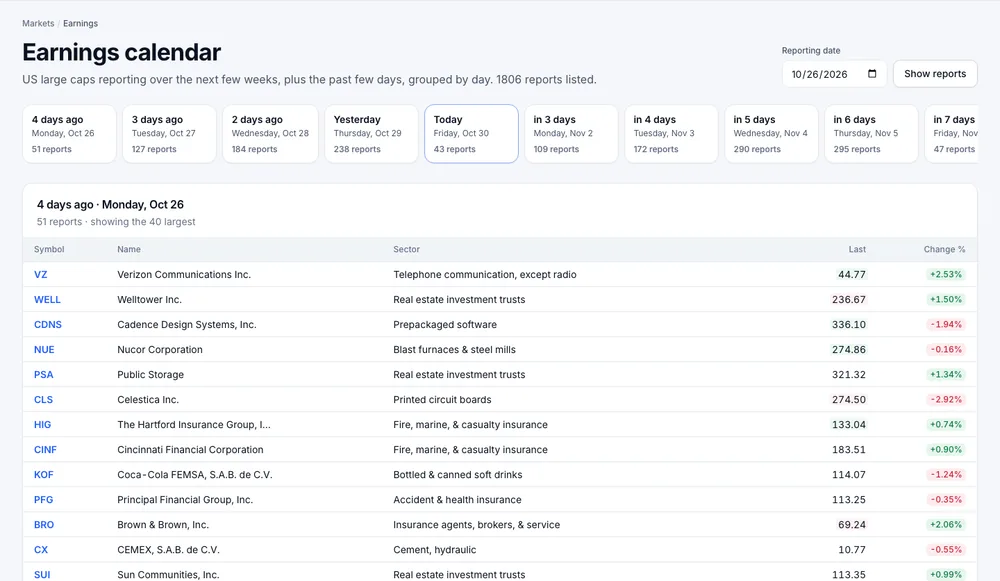Pick the in 5 days card
The width and height of the screenshot is (1000, 581).
[x=771, y=134]
